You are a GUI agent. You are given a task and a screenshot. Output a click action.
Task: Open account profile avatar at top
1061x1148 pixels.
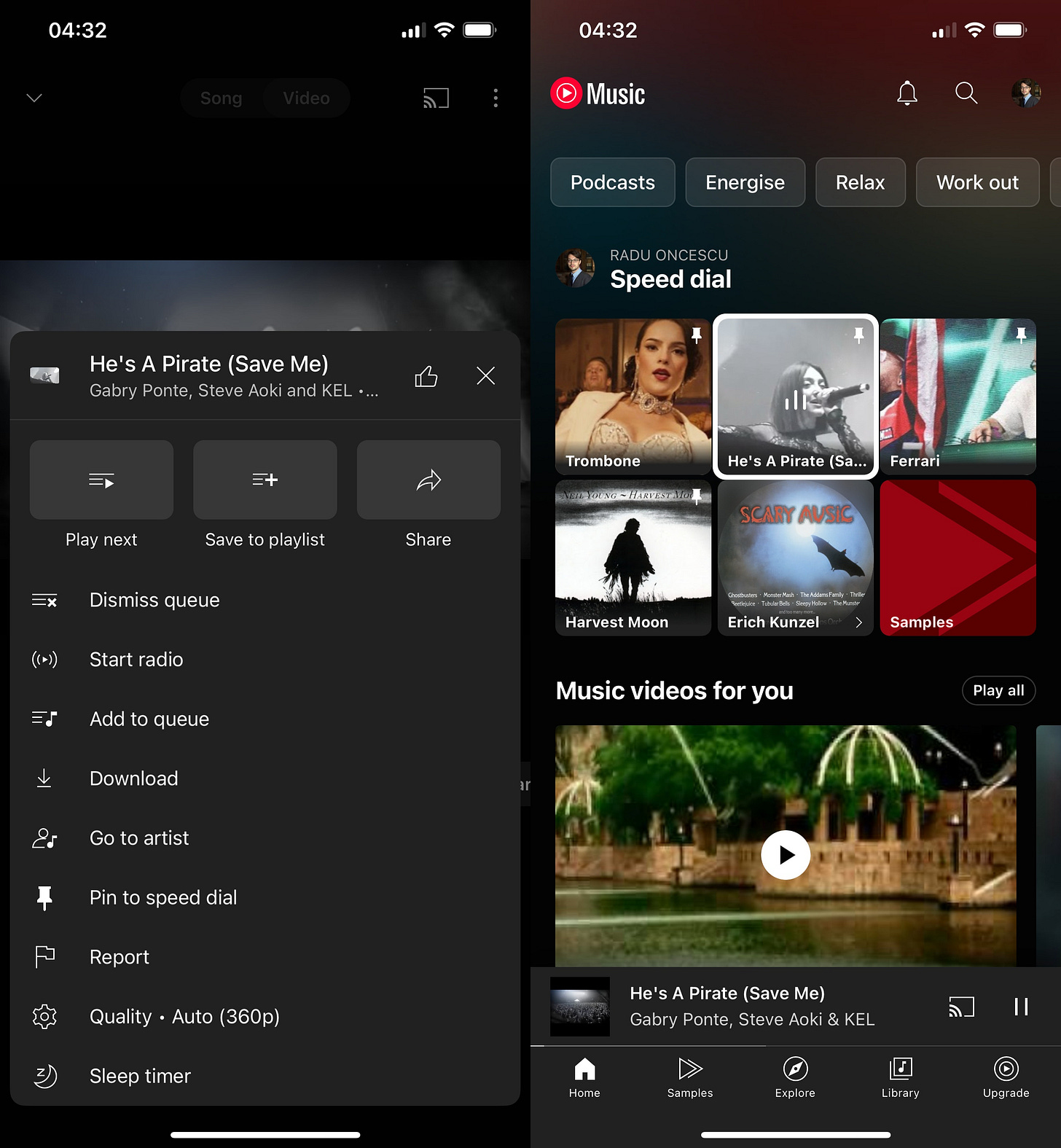pyautogui.click(x=1026, y=93)
